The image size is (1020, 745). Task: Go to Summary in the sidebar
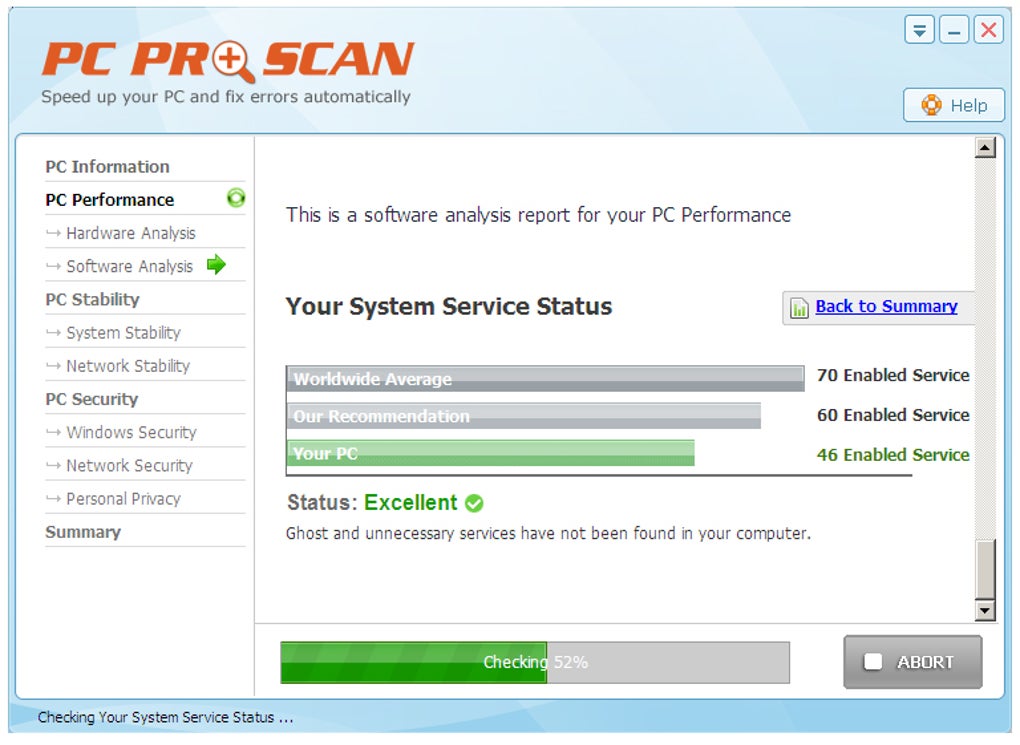coord(83,532)
